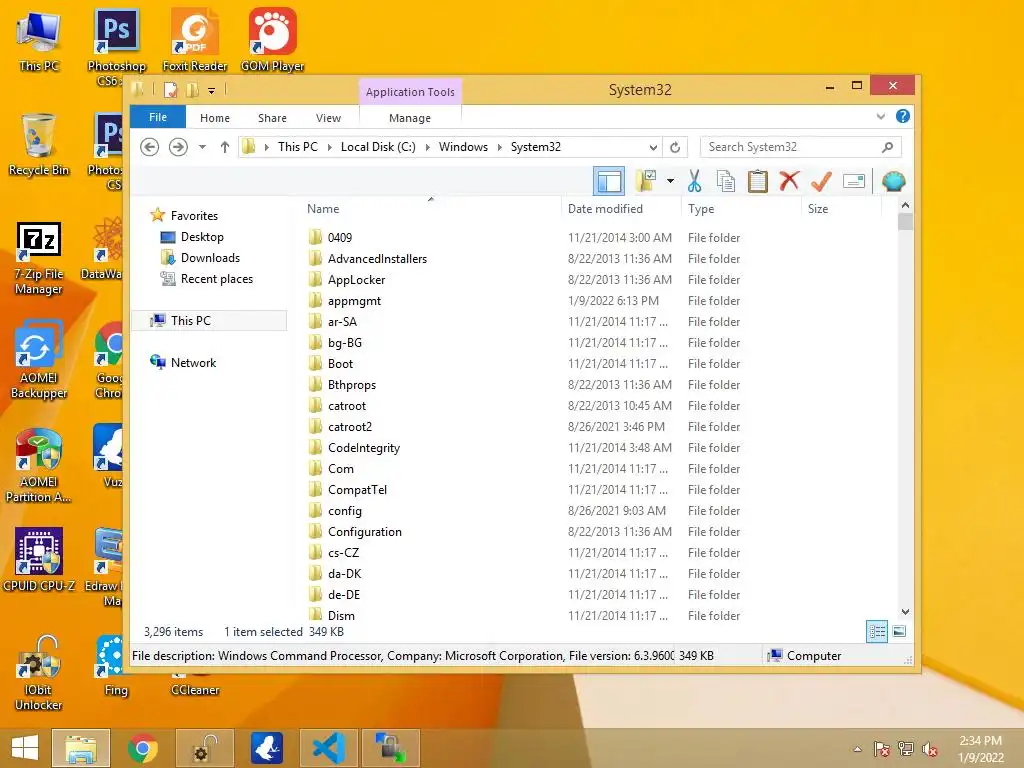Viewport: 1024px width, 768px height.
Task: Click the folder options icon in the toolbar
Action: coord(646,181)
